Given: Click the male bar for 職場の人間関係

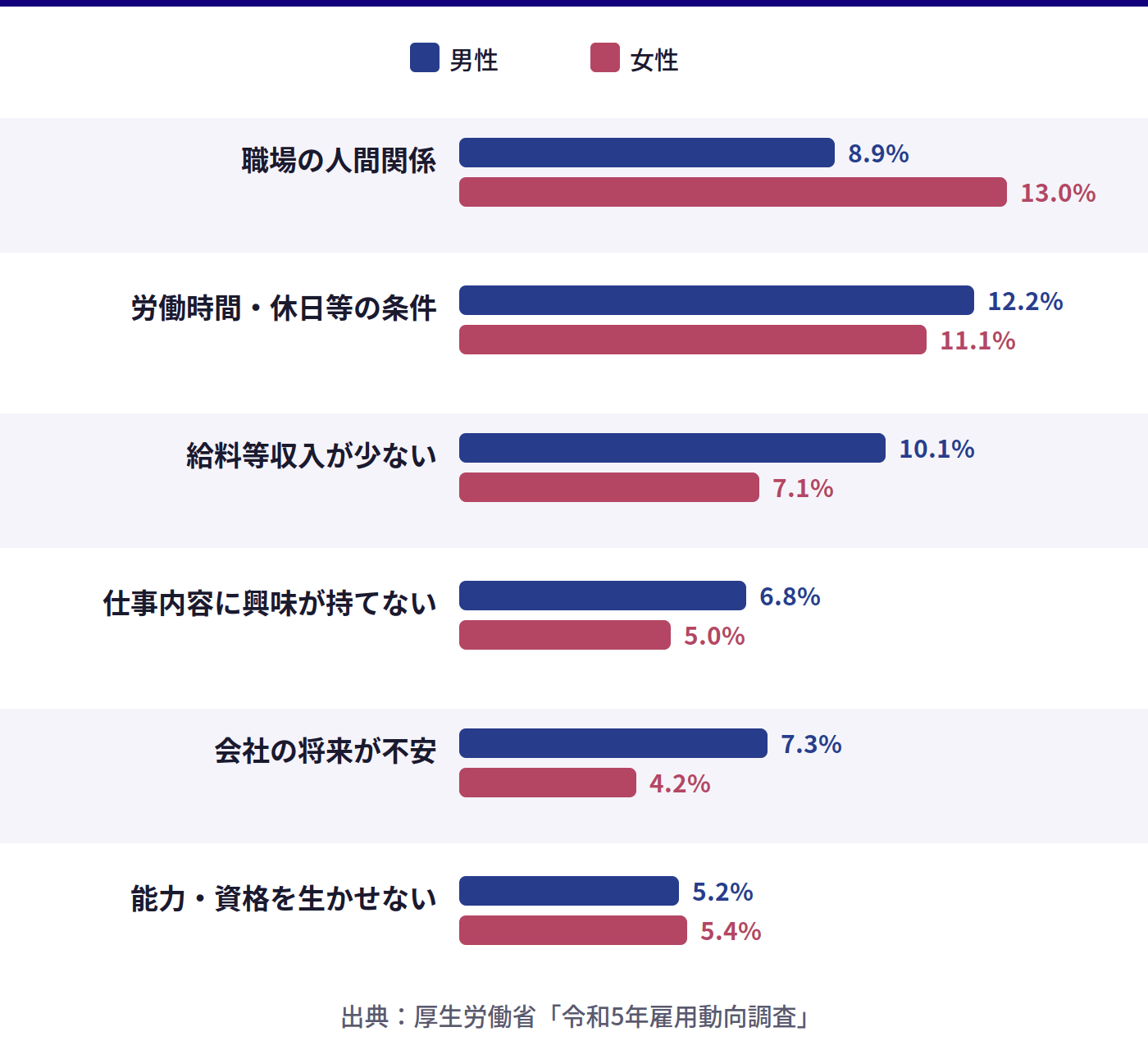Looking at the screenshot, I should click(646, 153).
